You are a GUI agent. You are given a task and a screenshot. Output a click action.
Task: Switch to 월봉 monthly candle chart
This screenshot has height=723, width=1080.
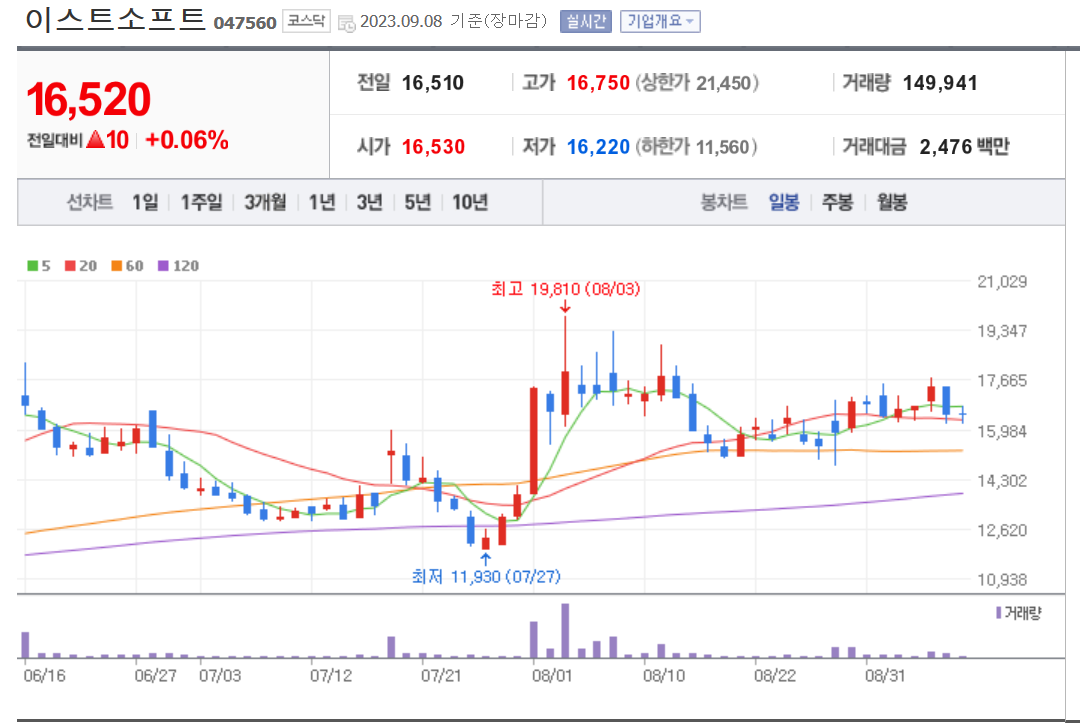892,202
